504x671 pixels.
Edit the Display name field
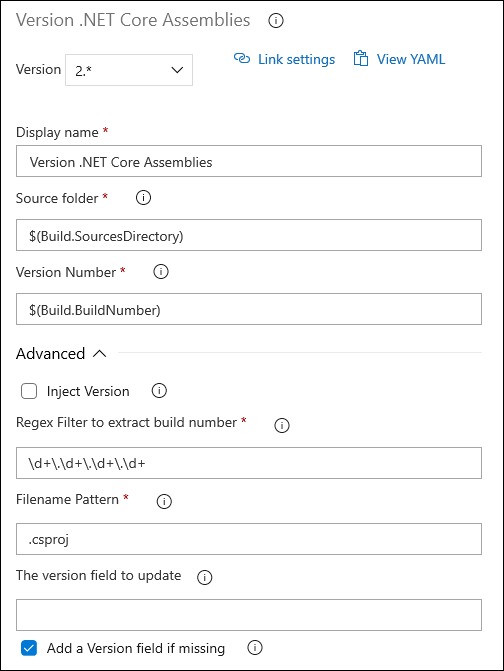click(x=249, y=161)
